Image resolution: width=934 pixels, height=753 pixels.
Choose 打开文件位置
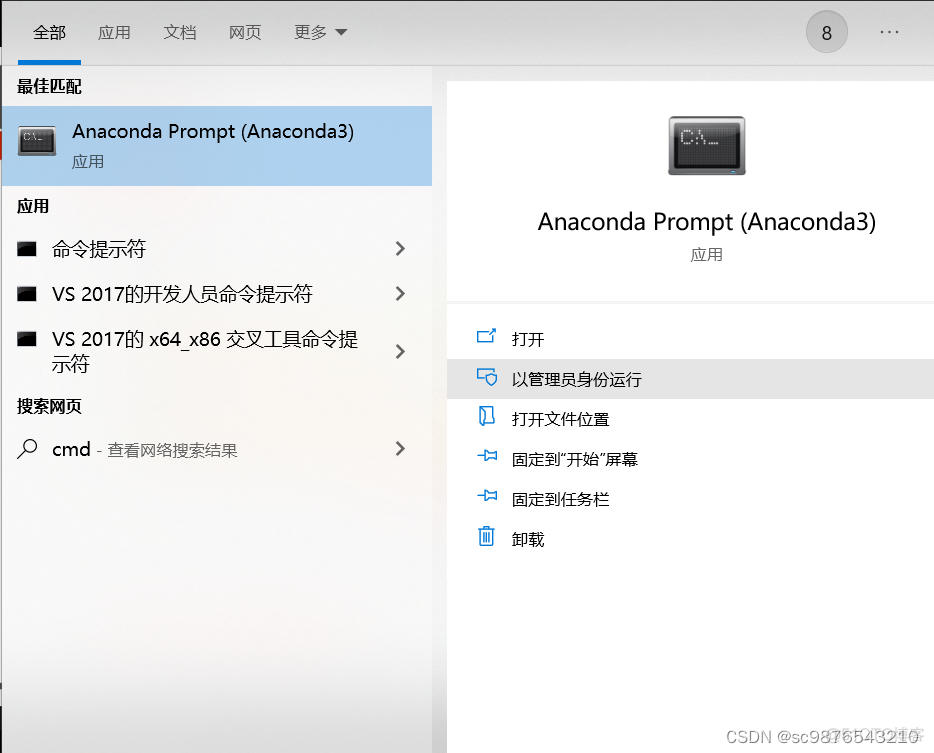click(690, 419)
